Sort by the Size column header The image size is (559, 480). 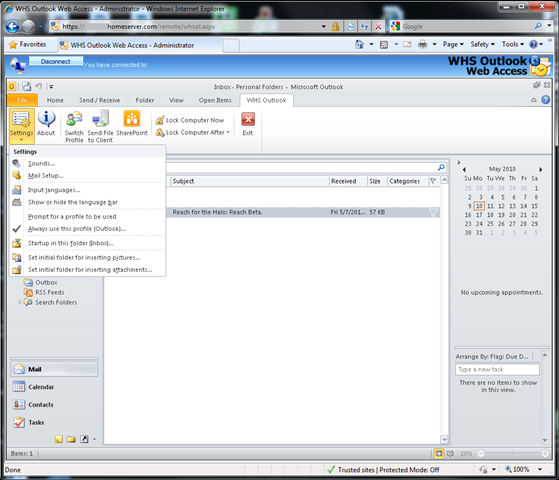tap(377, 181)
